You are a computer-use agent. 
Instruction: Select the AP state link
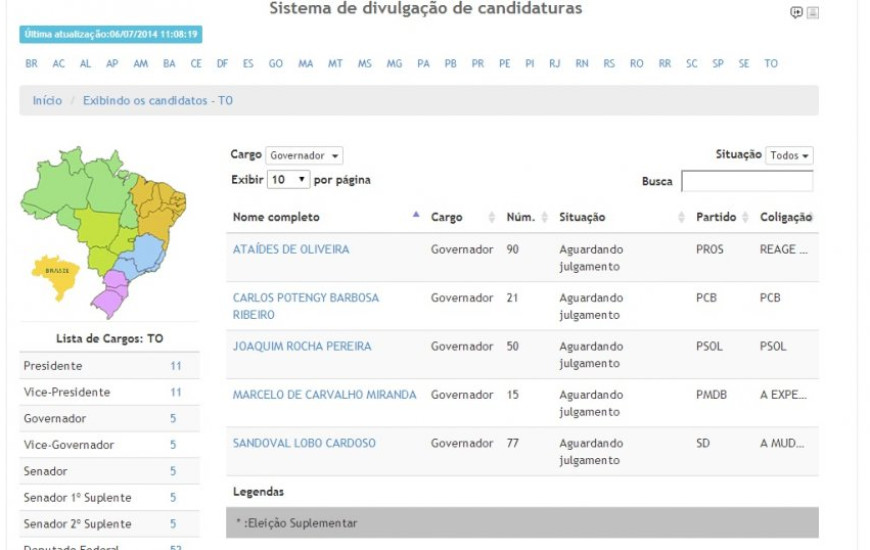click(x=112, y=63)
